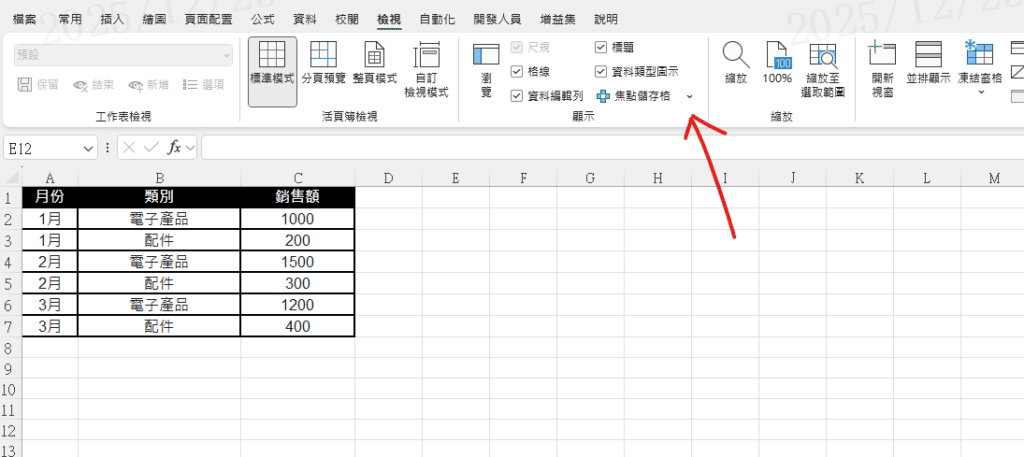Expand the 焦點儲存格 dropdown arrow
The height and width of the screenshot is (457, 1024).
(689, 96)
